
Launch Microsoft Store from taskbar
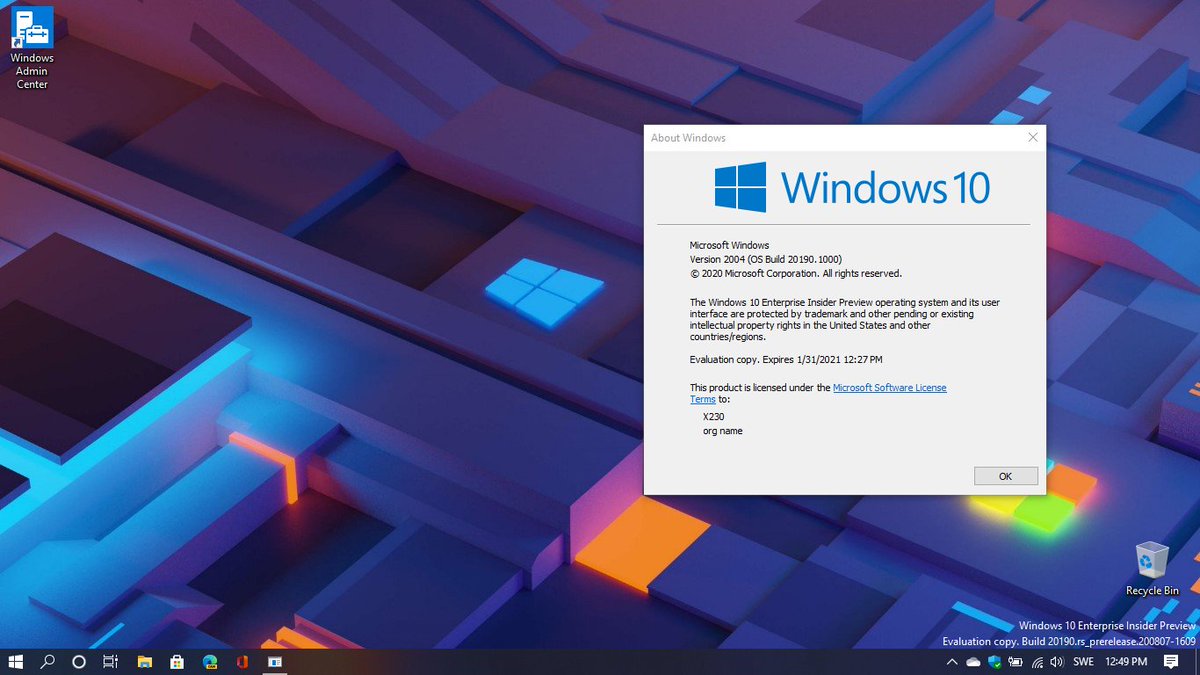[177, 662]
